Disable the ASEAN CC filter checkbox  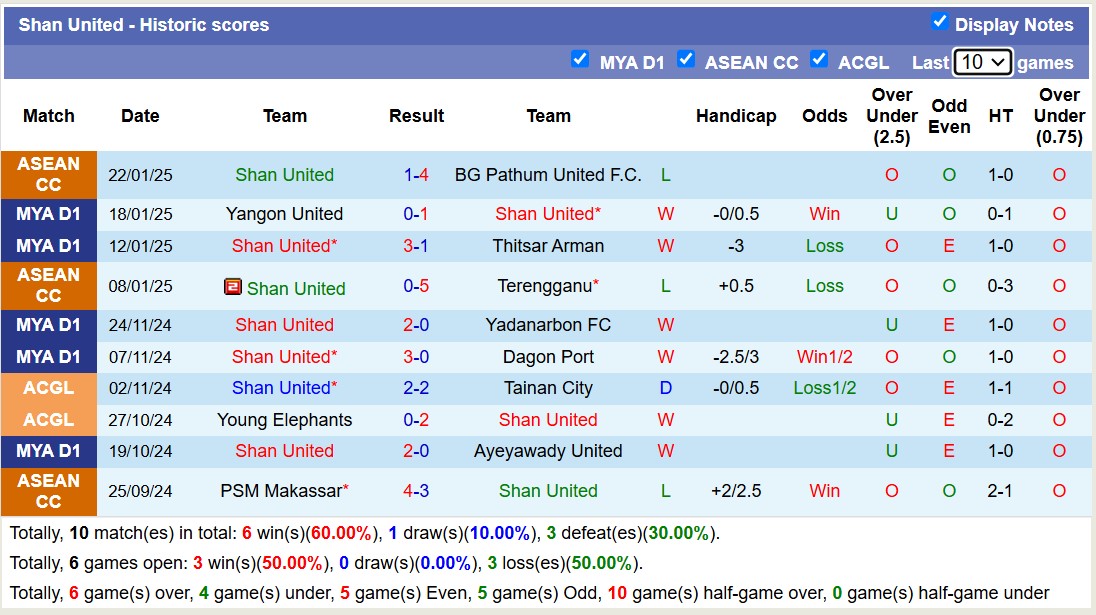click(x=685, y=59)
